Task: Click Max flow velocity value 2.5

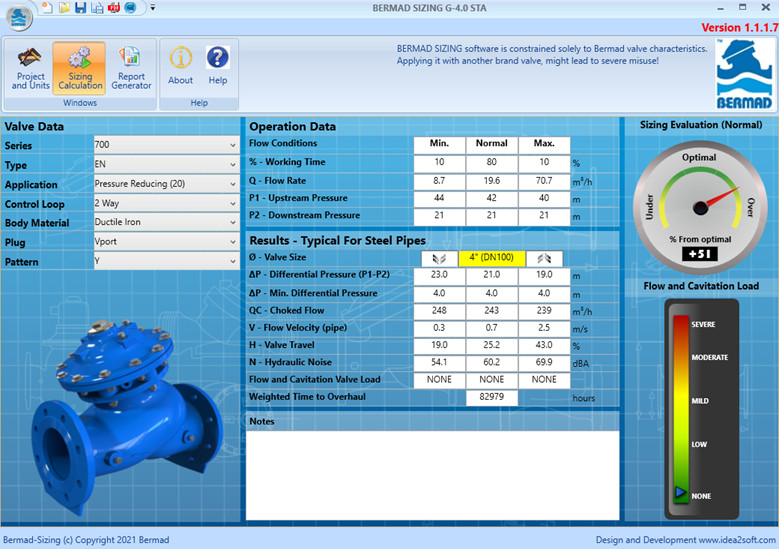Action: click(544, 328)
